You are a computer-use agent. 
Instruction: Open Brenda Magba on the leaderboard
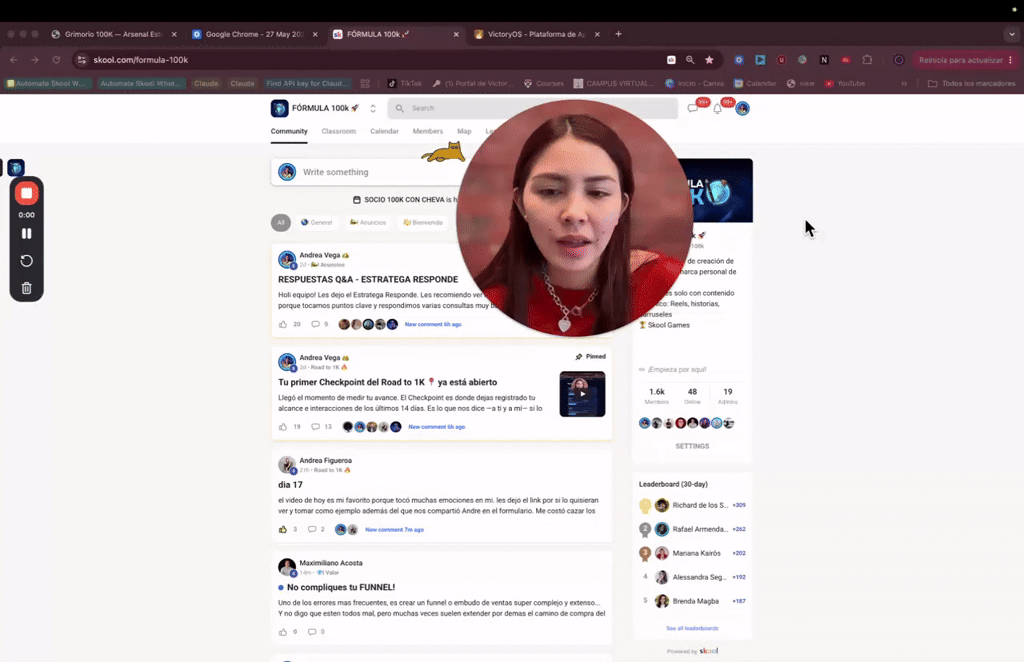(x=696, y=601)
